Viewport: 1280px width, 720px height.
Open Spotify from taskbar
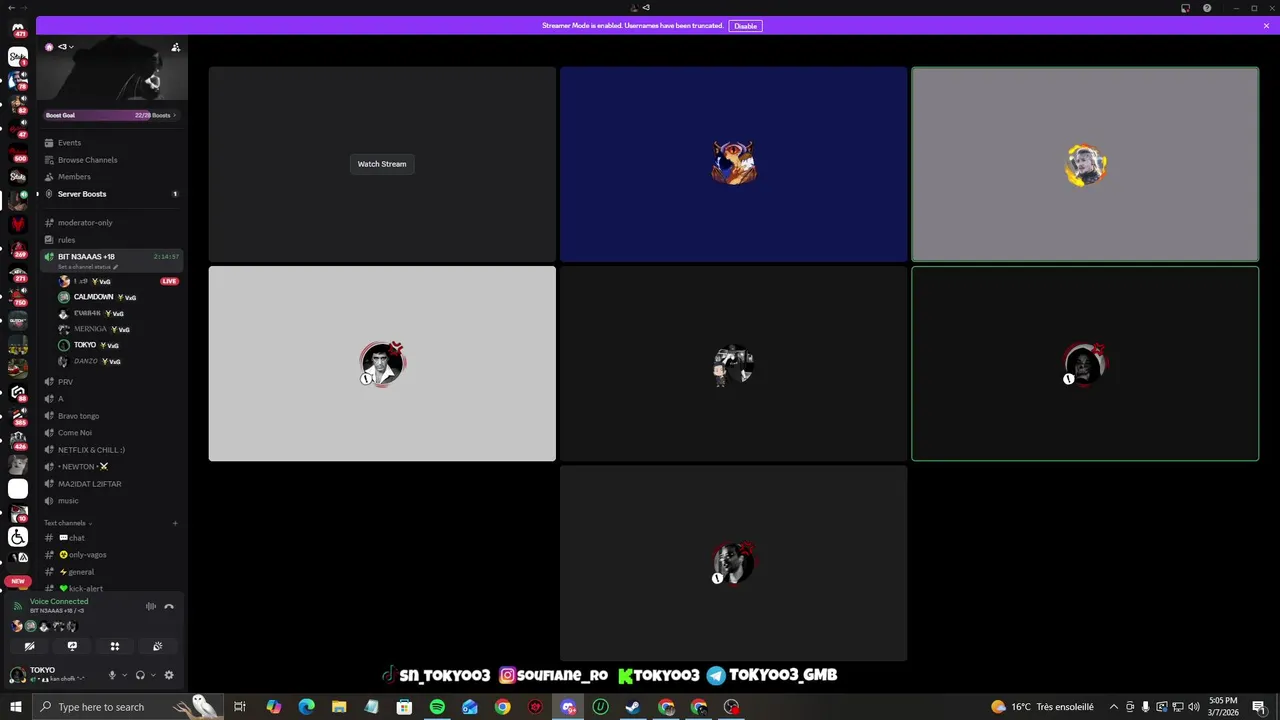pyautogui.click(x=437, y=707)
